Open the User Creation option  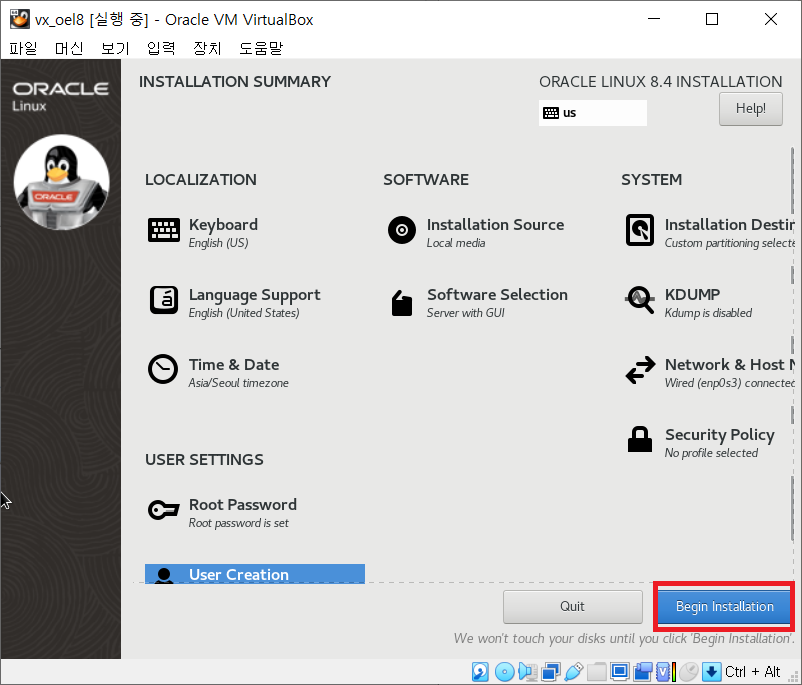tap(255, 573)
